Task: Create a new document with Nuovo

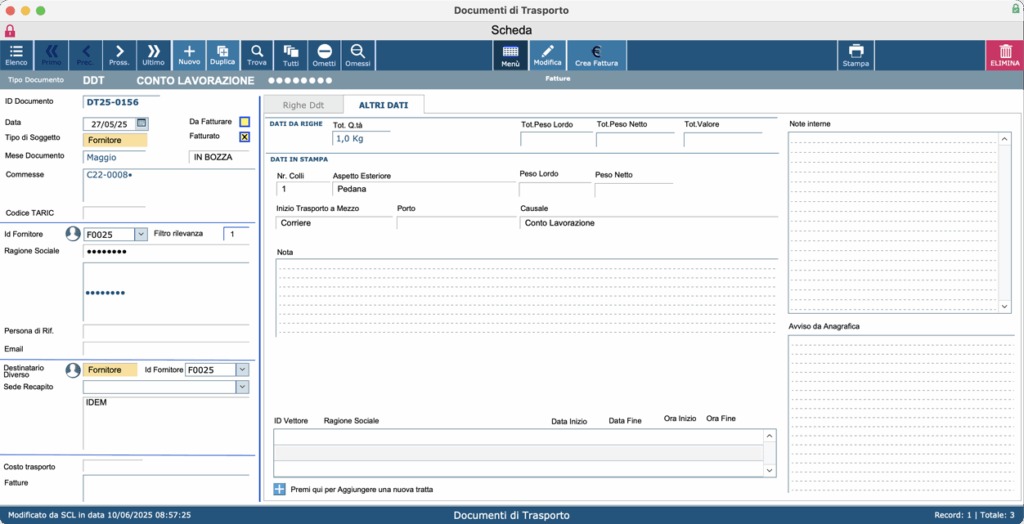Action: (189, 55)
